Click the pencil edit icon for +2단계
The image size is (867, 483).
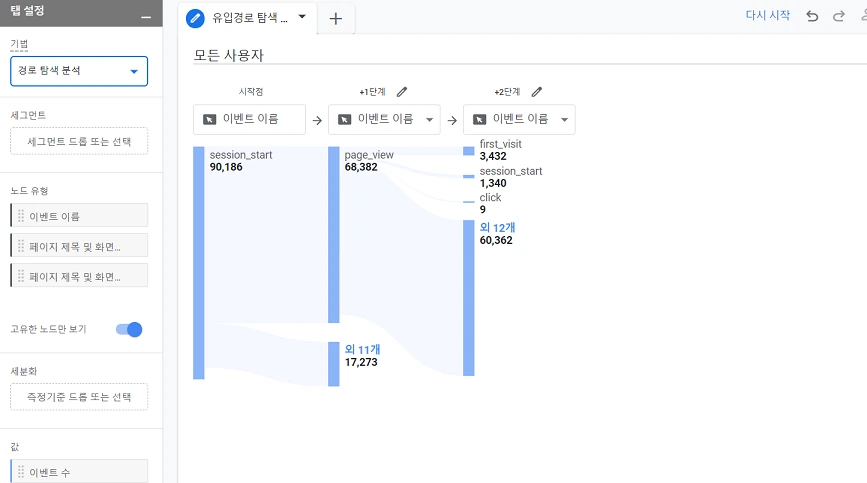pos(537,92)
